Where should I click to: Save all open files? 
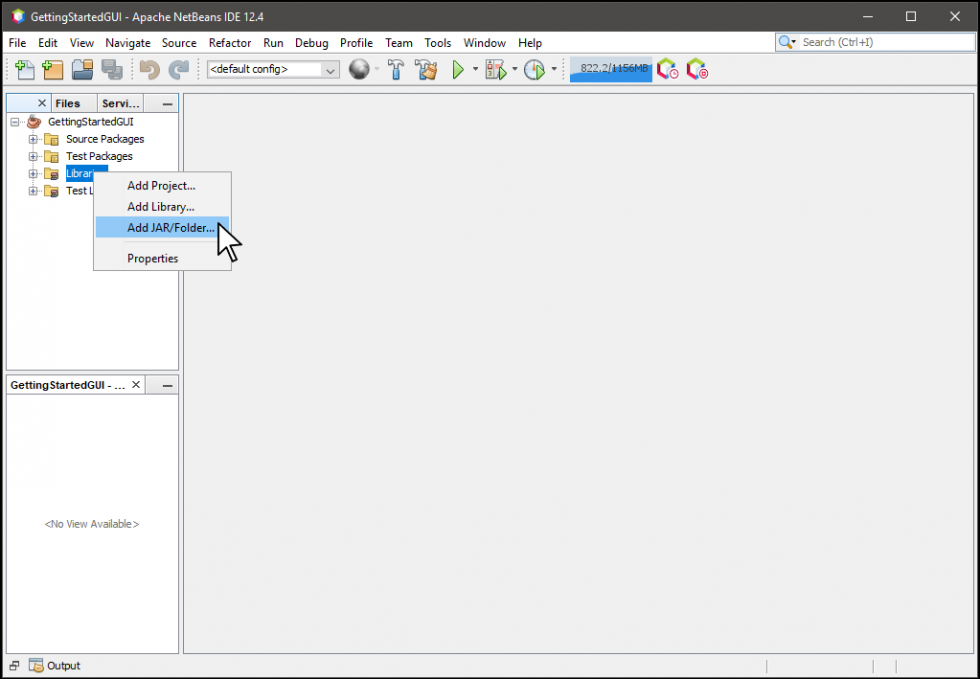[112, 69]
